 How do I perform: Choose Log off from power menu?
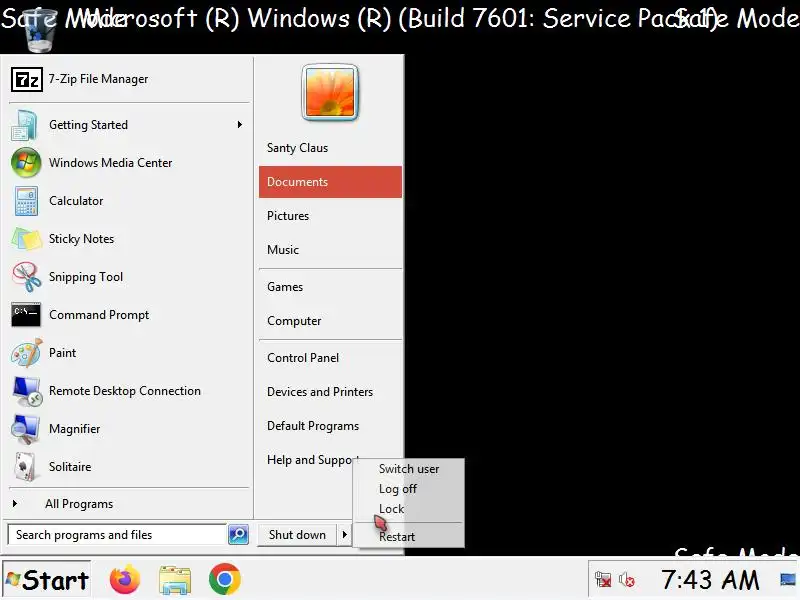point(398,489)
